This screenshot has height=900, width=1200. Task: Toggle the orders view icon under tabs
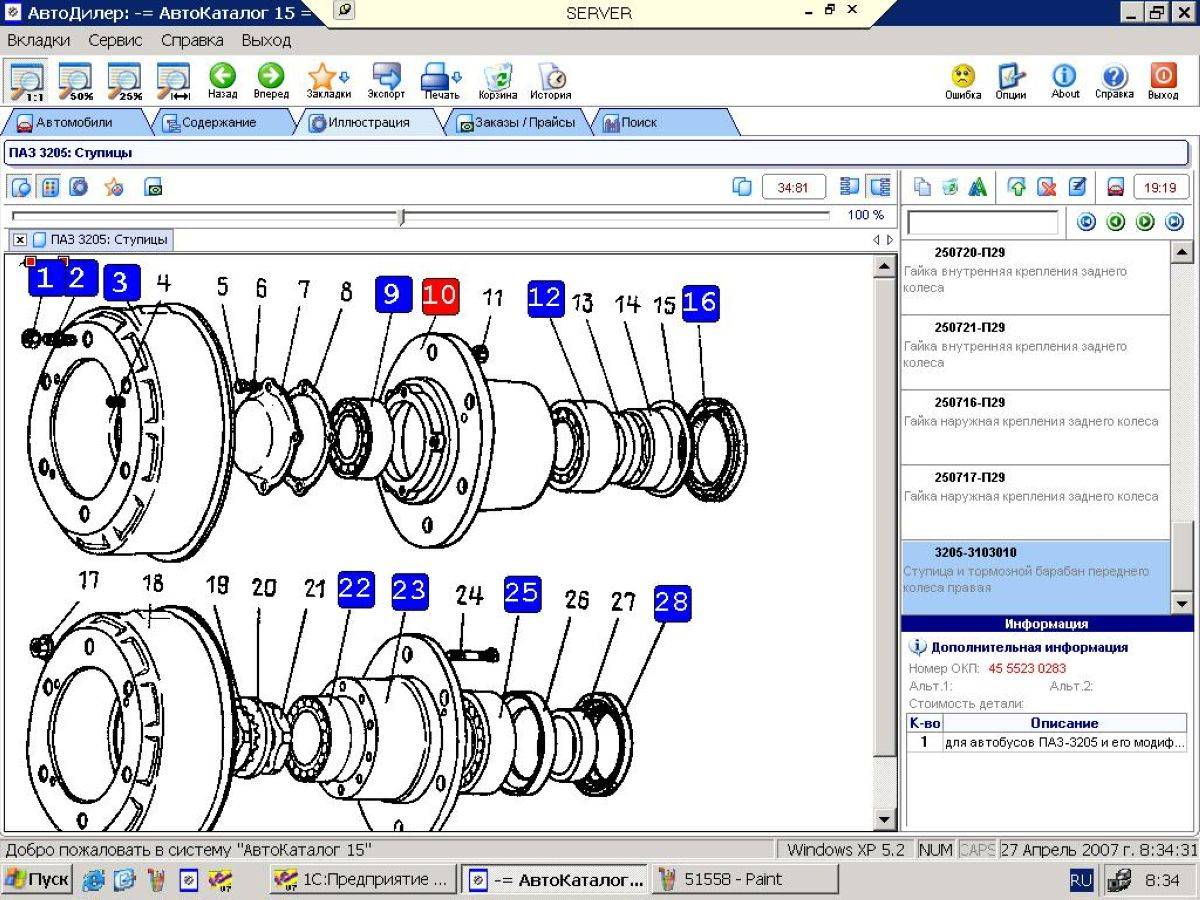[x=154, y=187]
